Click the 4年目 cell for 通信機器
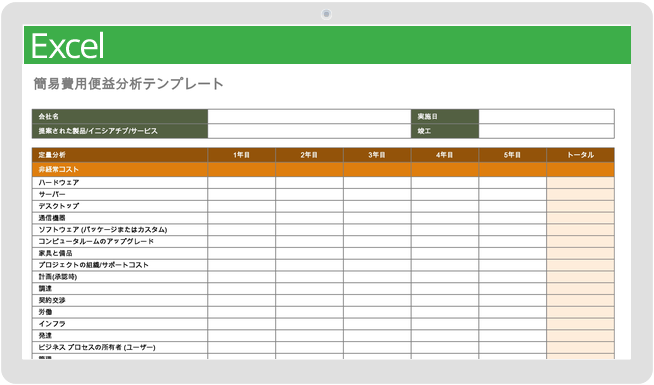The width and height of the screenshot is (654, 385). pyautogui.click(x=445, y=218)
